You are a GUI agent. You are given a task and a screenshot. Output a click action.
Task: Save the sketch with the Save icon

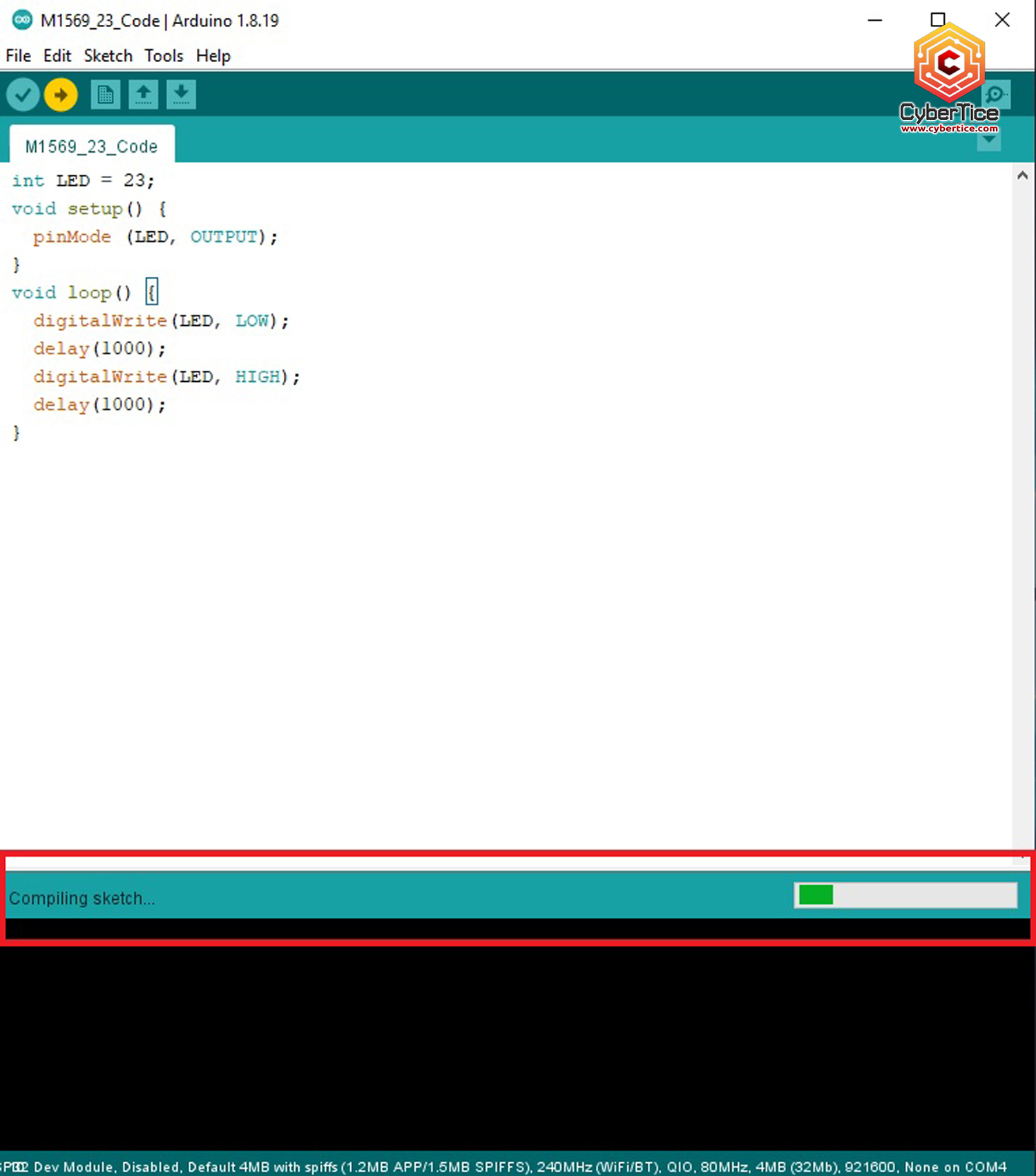coord(181,95)
